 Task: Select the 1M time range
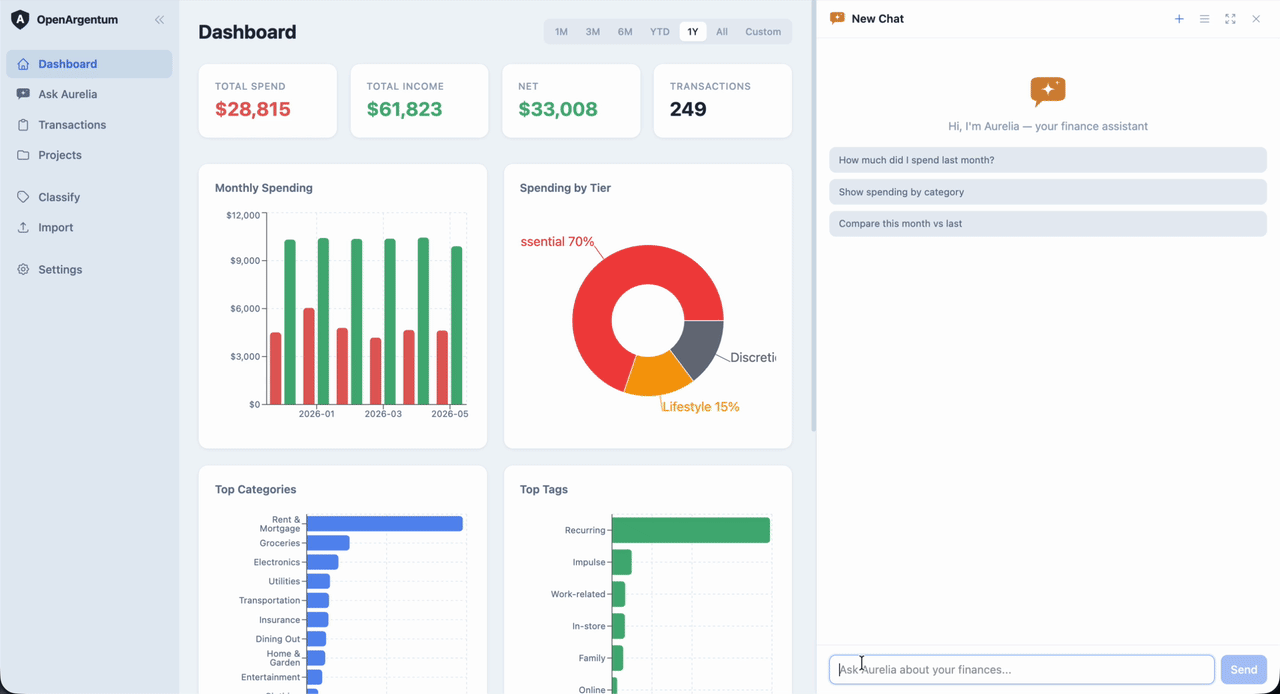561,32
